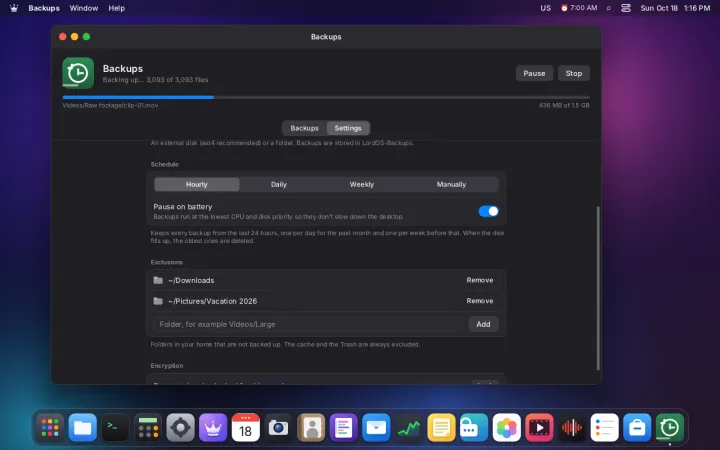
Task: Open the password lock app in dock
Action: pos(474,428)
